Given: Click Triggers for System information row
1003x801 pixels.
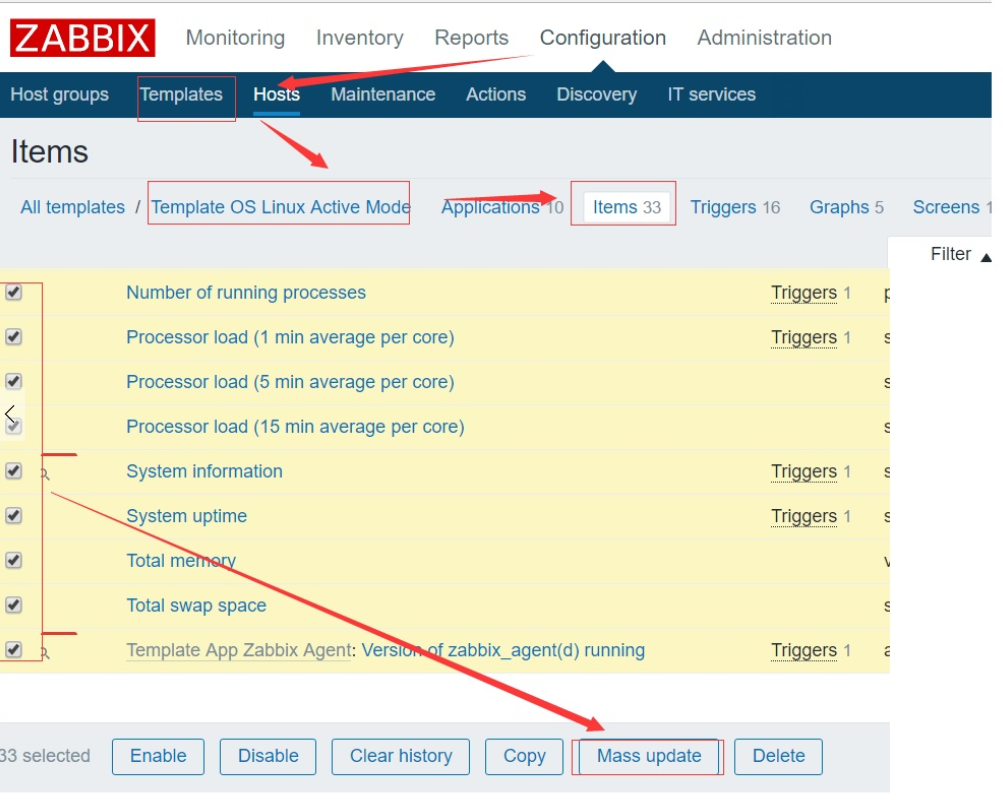Looking at the screenshot, I should 803,472.
